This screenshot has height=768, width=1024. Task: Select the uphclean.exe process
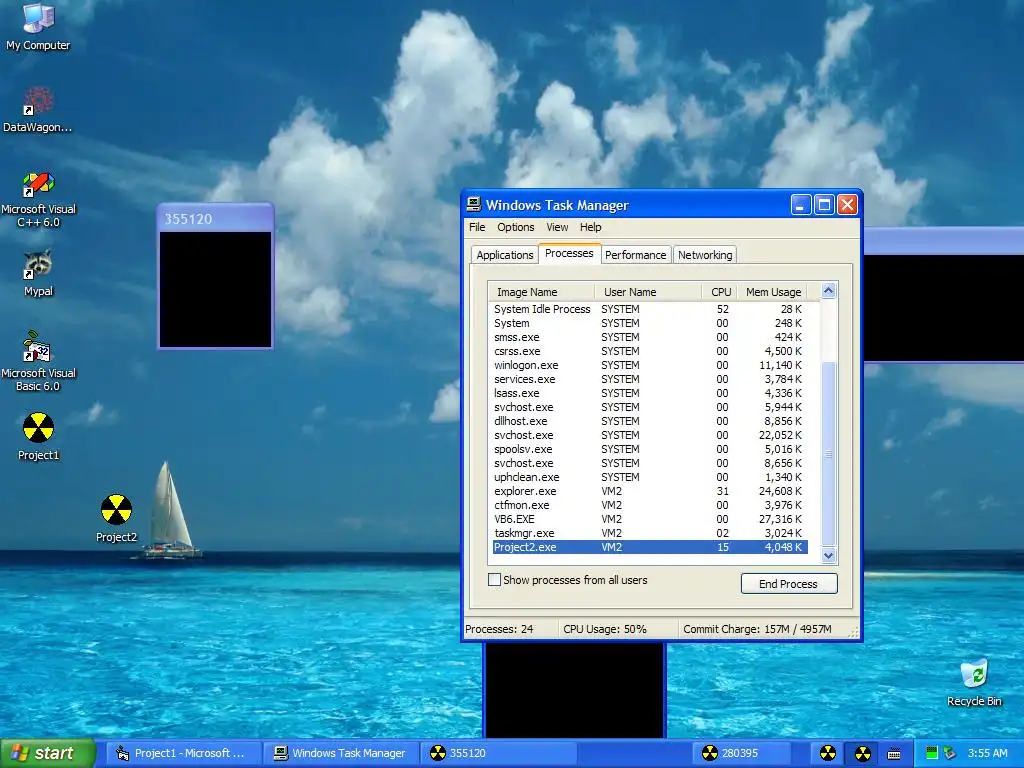[x=649, y=477]
